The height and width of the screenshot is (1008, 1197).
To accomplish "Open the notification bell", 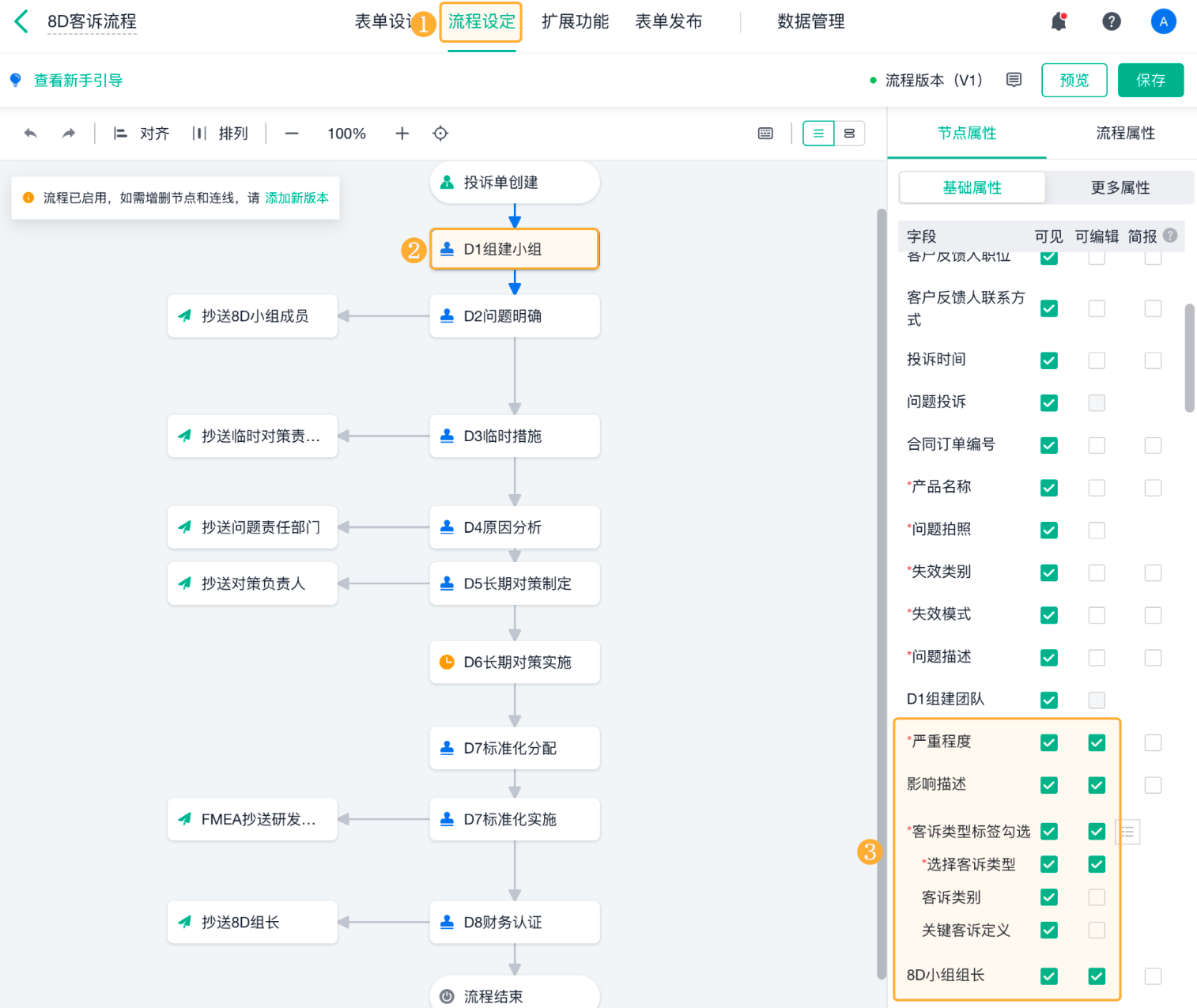I will pyautogui.click(x=1059, y=21).
